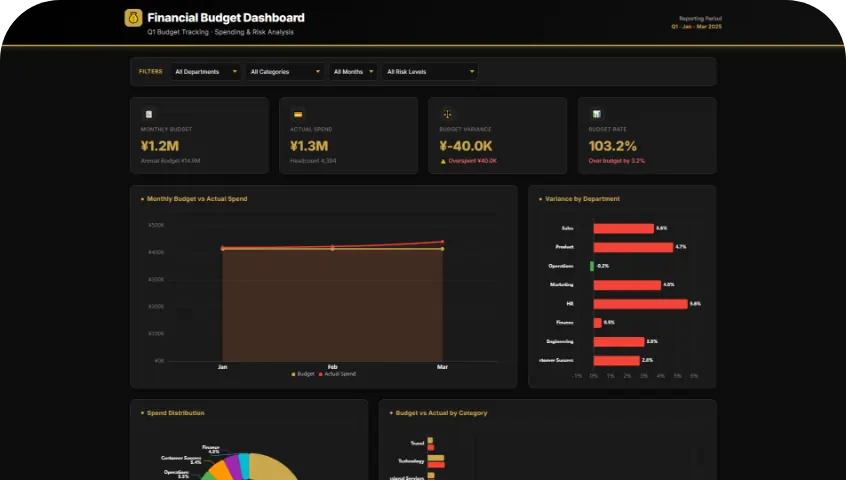The height and width of the screenshot is (480, 846).
Task: Click the ¥-40.0K budget variance value
Action: [x=466, y=146]
